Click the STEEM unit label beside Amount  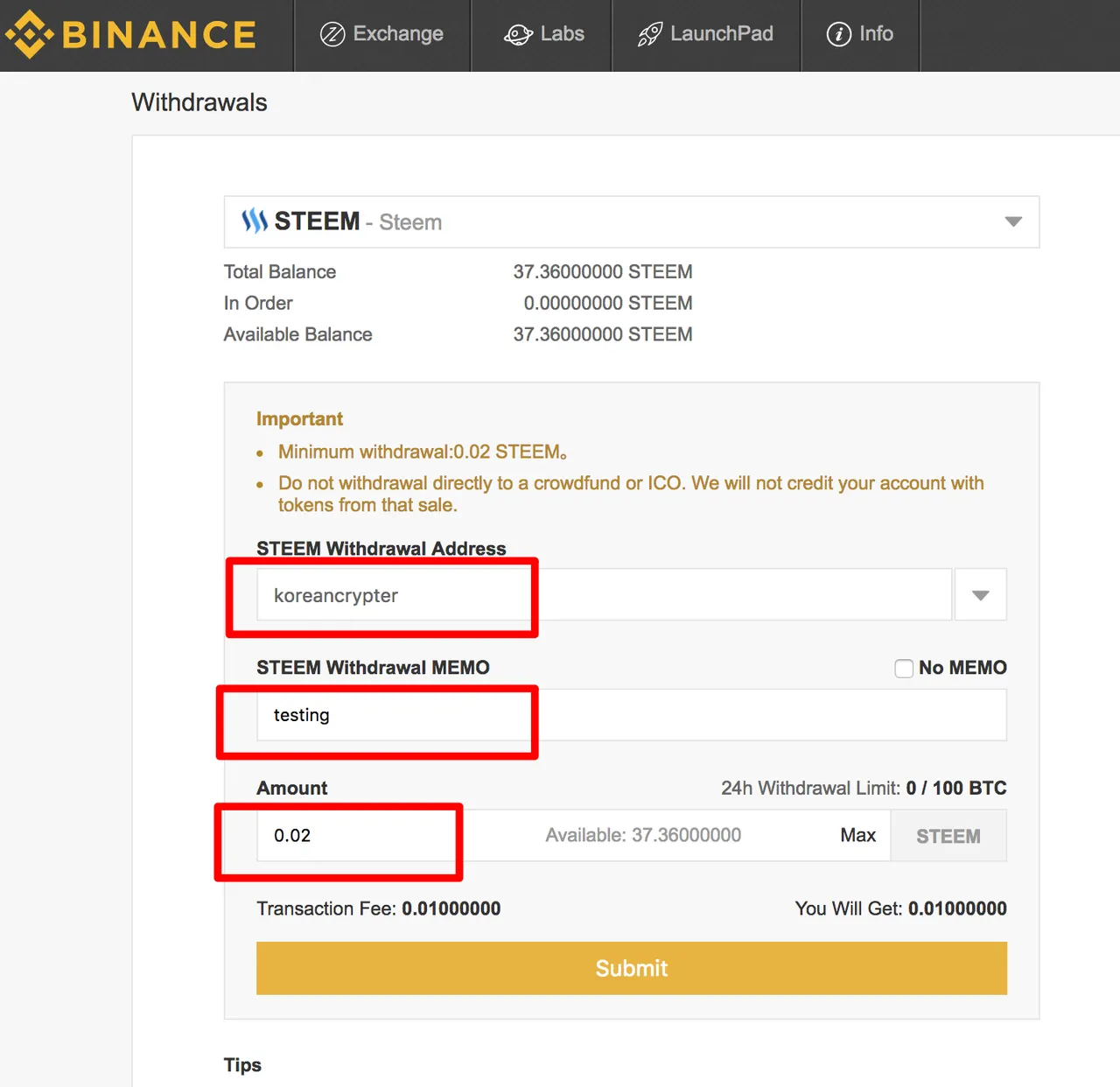pyautogui.click(x=948, y=836)
